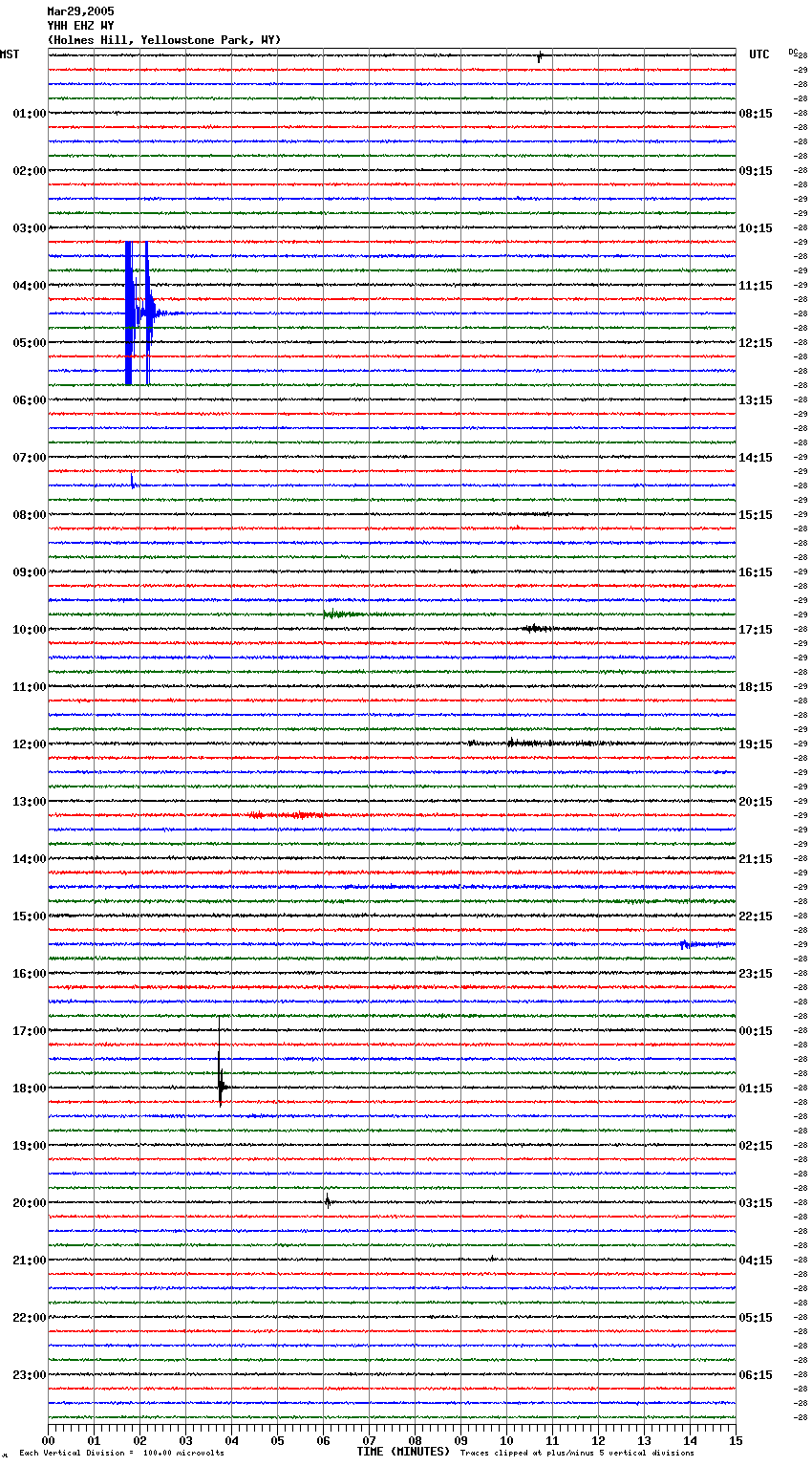Viewport: 812px width, 1466px height.
Task: Click the "03:00" MST hour label
Action: coord(30,228)
